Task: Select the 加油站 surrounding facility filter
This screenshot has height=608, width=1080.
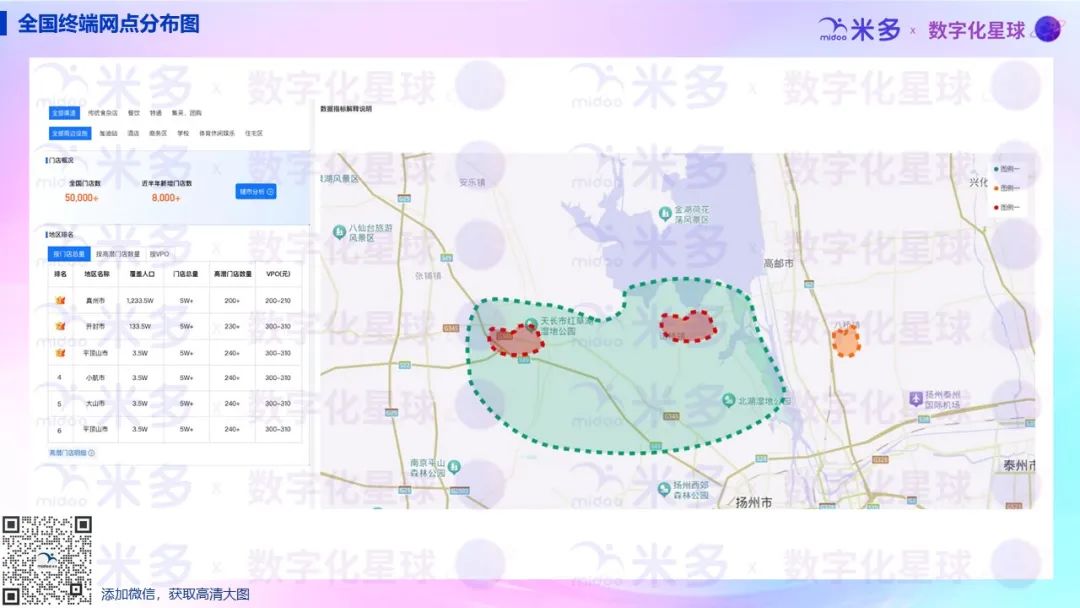Action: pos(108,133)
